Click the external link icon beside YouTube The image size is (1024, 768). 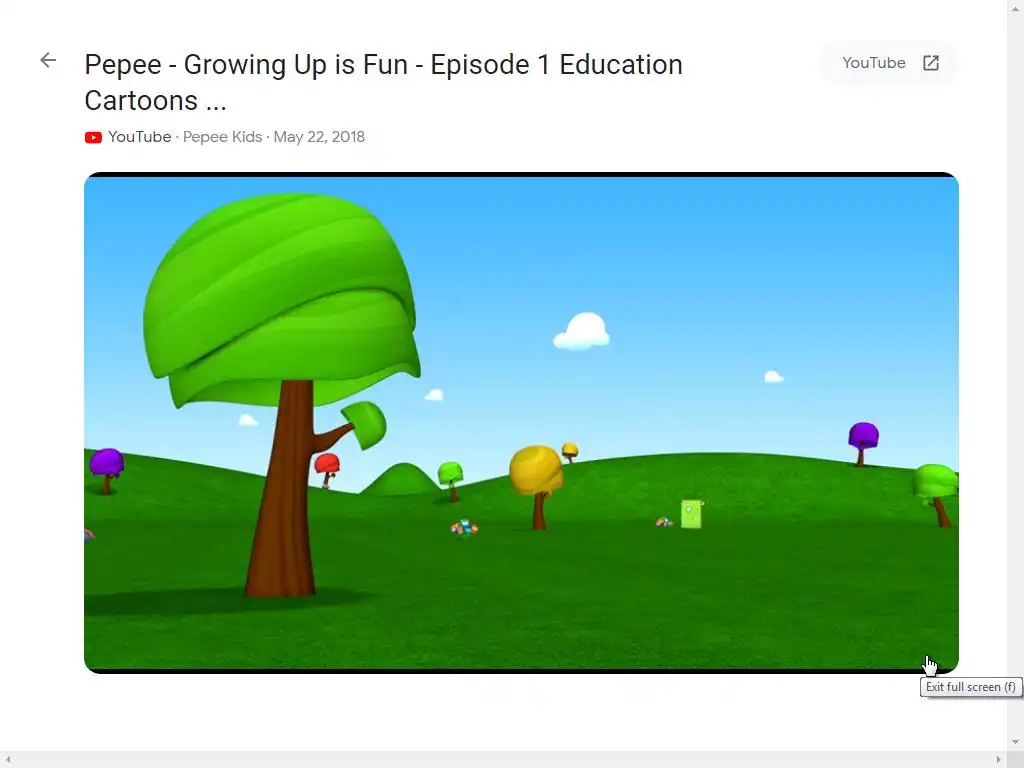coord(931,63)
